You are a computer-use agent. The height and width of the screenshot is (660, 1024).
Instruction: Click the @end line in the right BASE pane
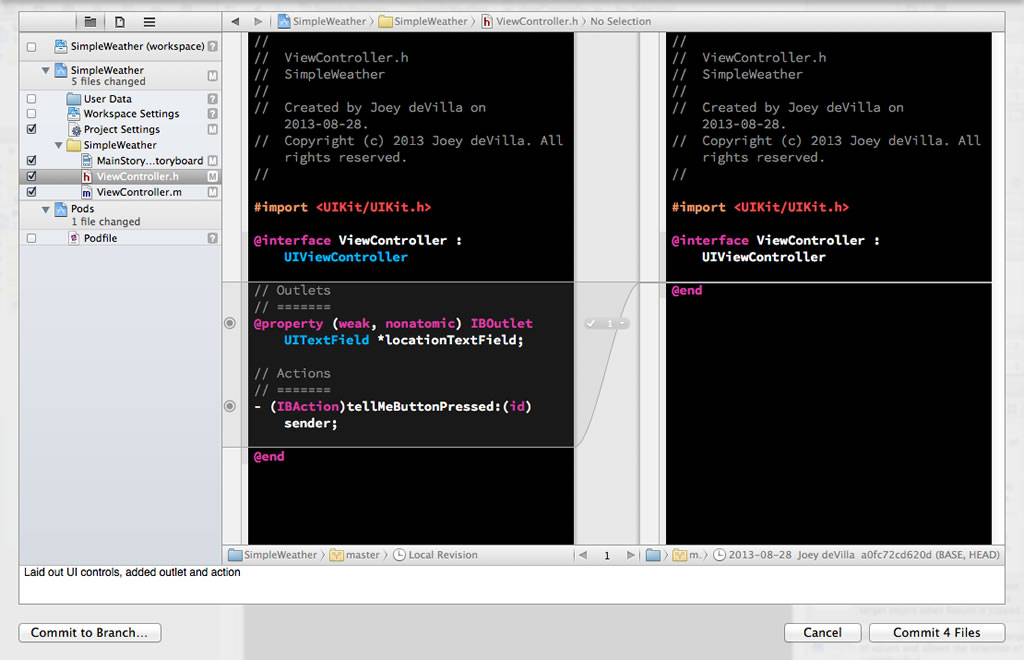[687, 291]
